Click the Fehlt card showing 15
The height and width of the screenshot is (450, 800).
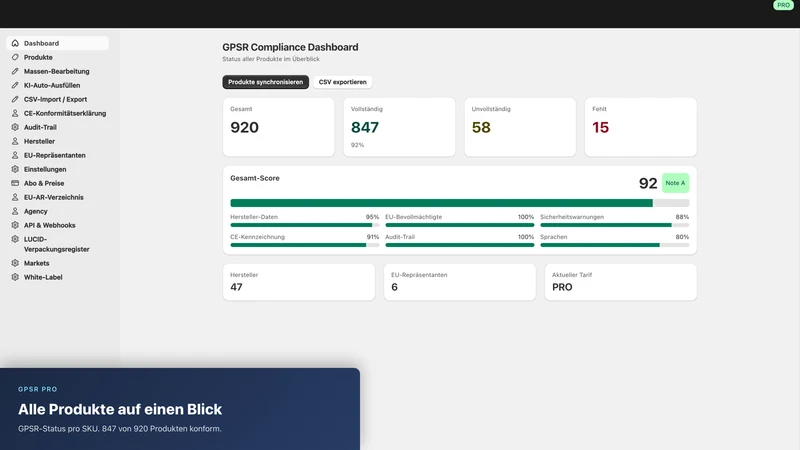pos(640,127)
